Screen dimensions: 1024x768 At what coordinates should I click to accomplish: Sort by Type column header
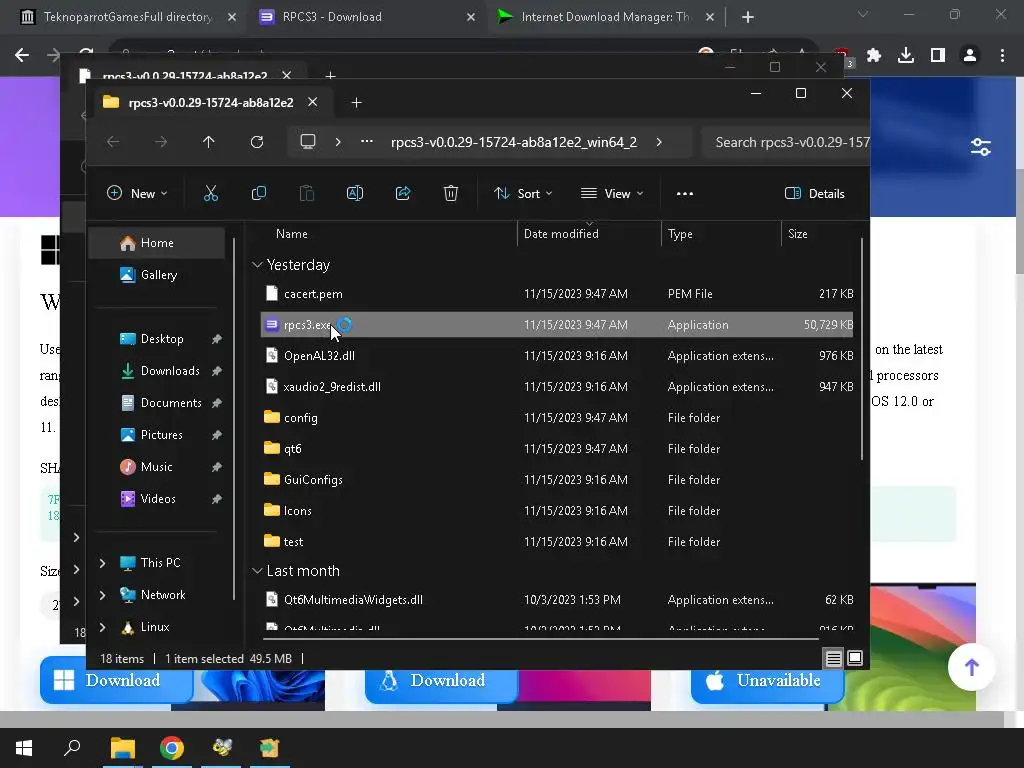pyautogui.click(x=721, y=234)
